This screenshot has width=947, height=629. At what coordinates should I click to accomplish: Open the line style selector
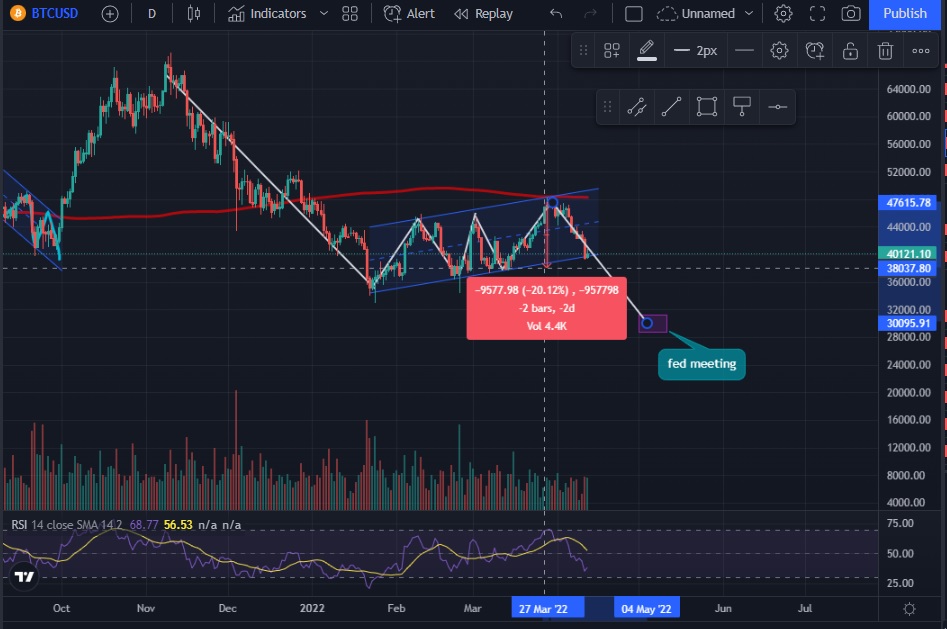tap(745, 51)
